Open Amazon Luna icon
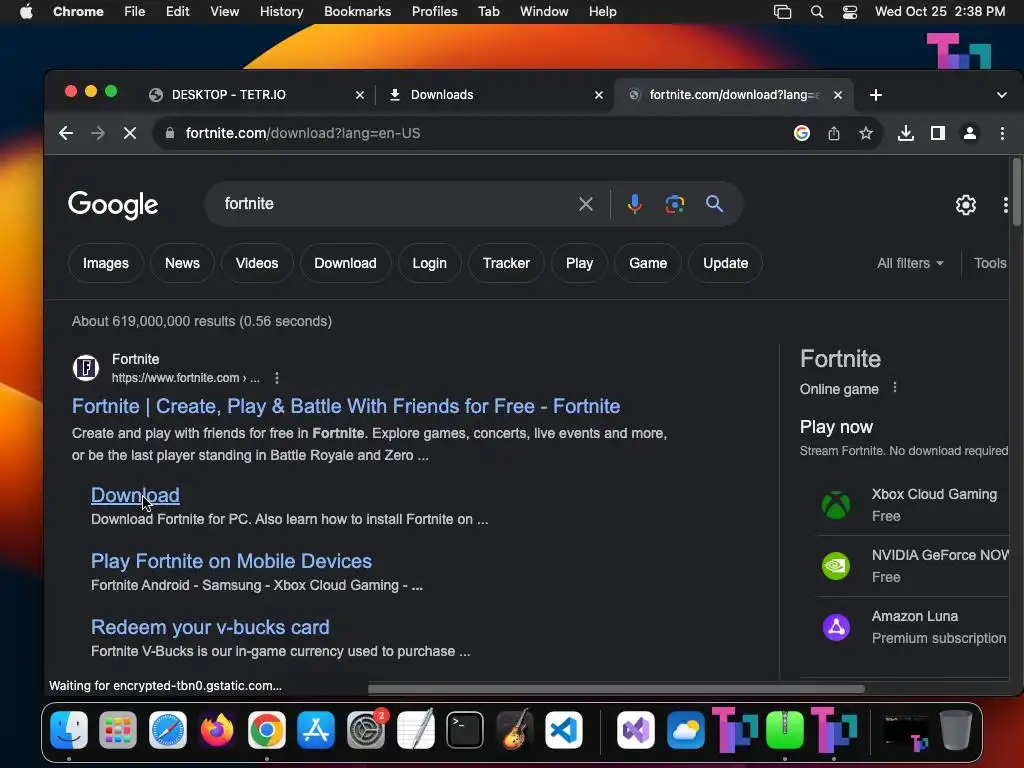Screen dimensions: 1024x768 tap(836, 628)
